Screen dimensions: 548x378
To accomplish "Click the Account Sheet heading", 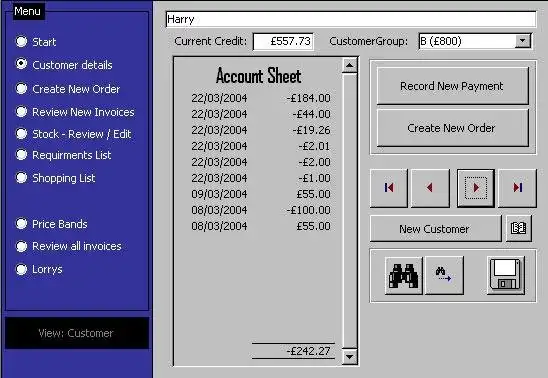I will coord(258,75).
